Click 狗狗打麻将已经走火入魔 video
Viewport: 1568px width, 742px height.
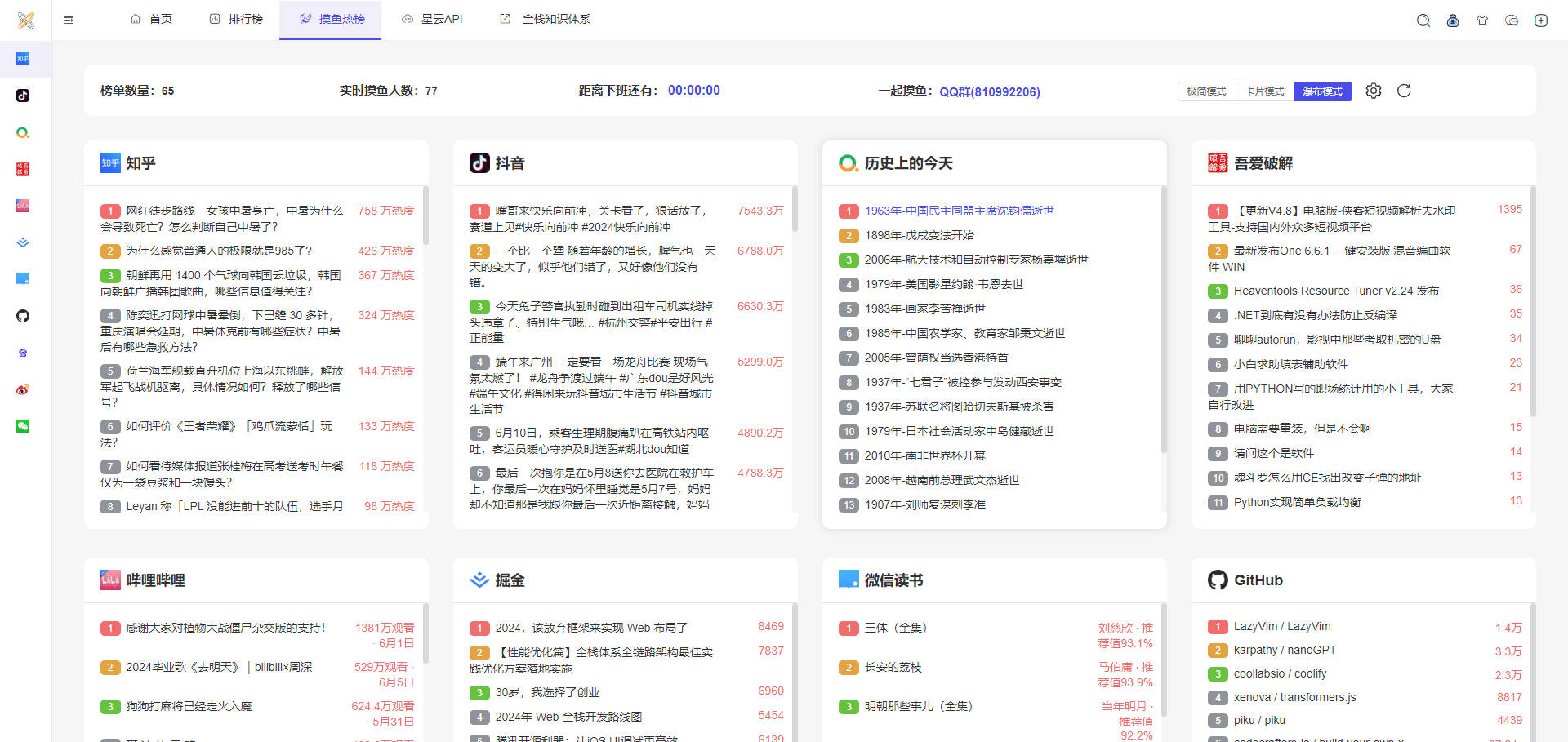tap(189, 706)
